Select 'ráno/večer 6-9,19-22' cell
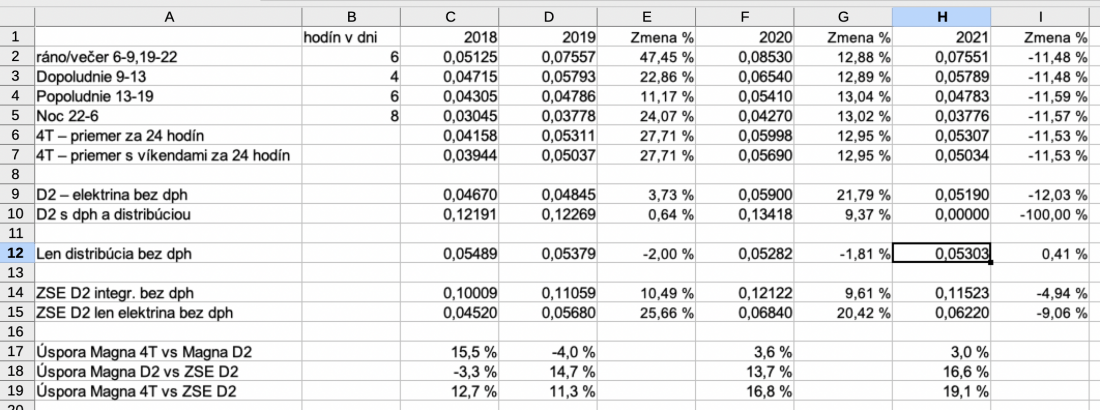The height and width of the screenshot is (410, 1100). pyautogui.click(x=168, y=57)
